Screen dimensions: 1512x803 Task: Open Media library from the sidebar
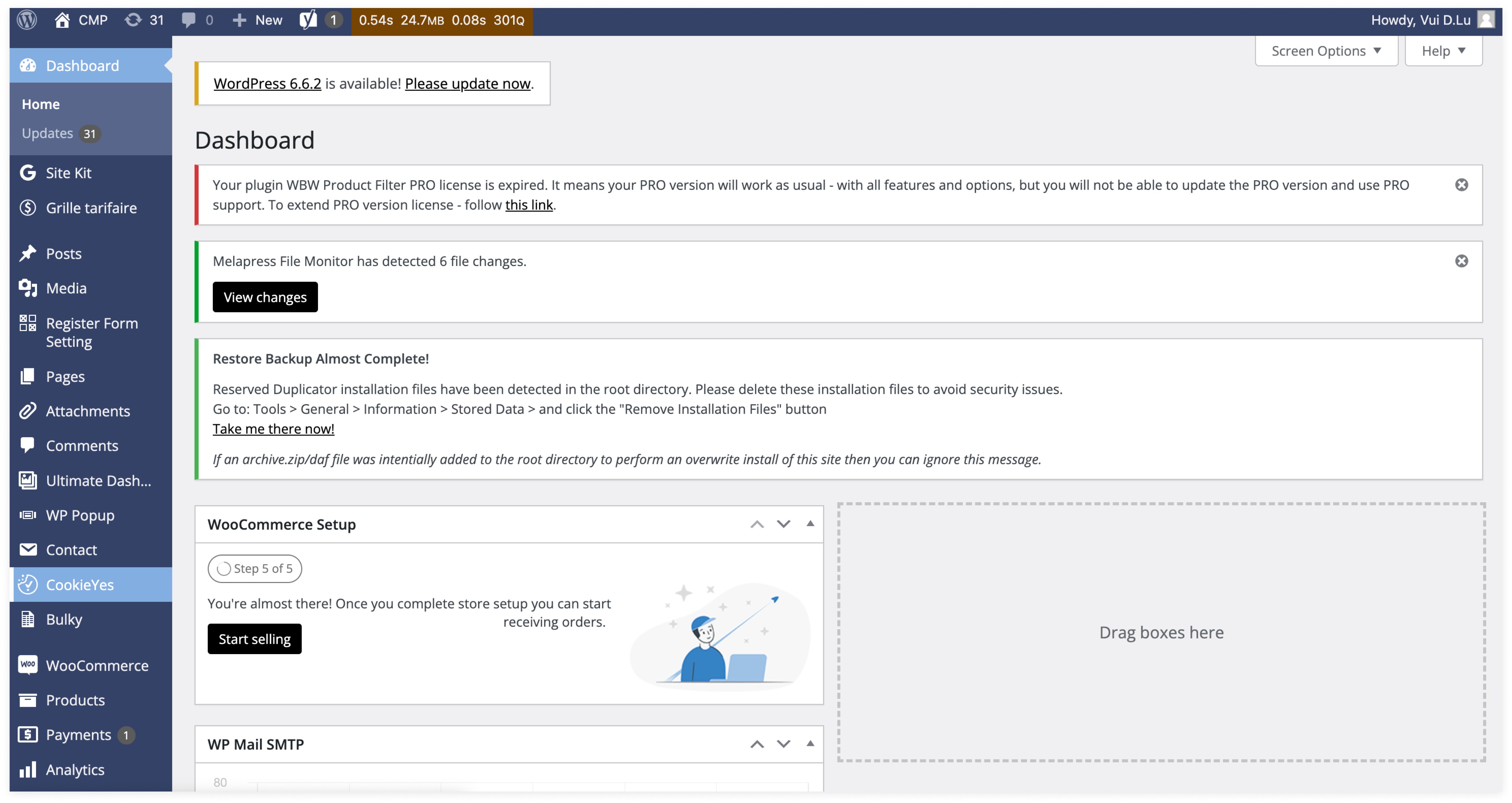click(x=66, y=288)
